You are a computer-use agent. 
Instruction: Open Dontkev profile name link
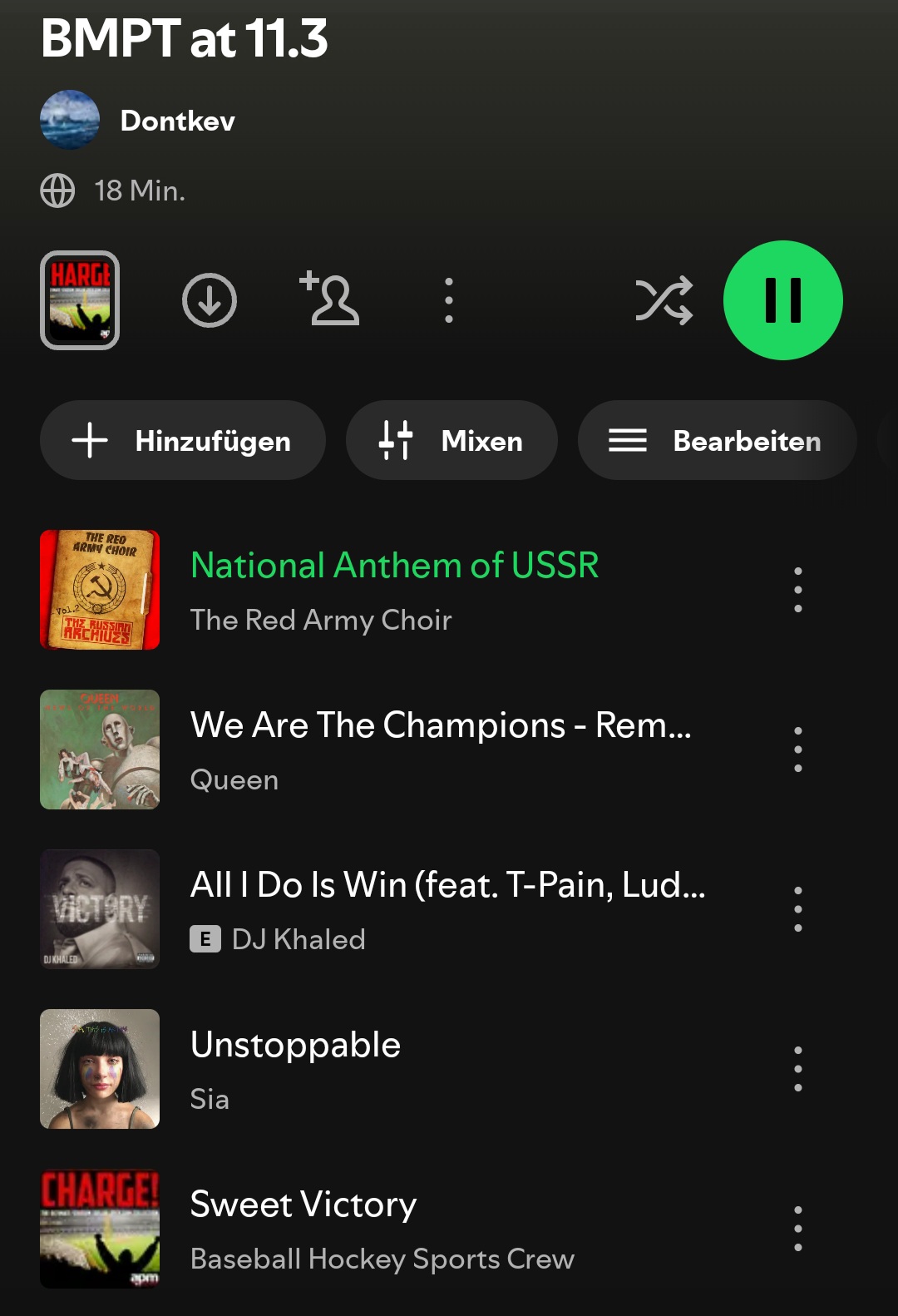coord(178,121)
